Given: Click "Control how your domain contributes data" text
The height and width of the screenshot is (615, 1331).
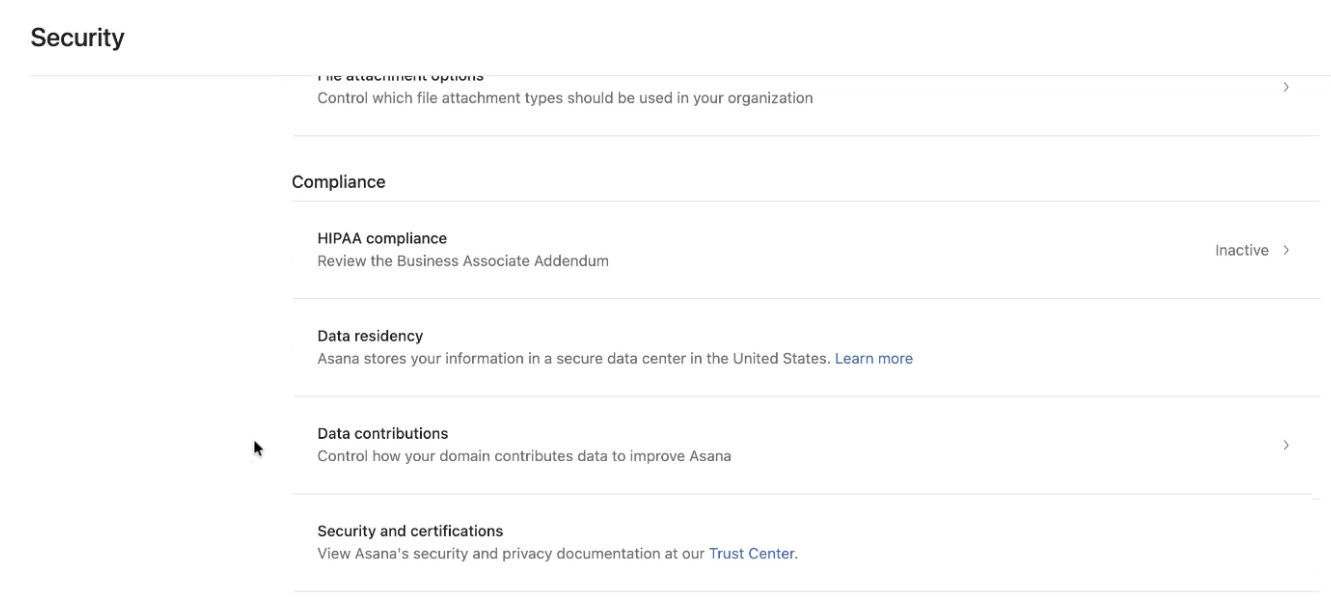Looking at the screenshot, I should pos(524,456).
